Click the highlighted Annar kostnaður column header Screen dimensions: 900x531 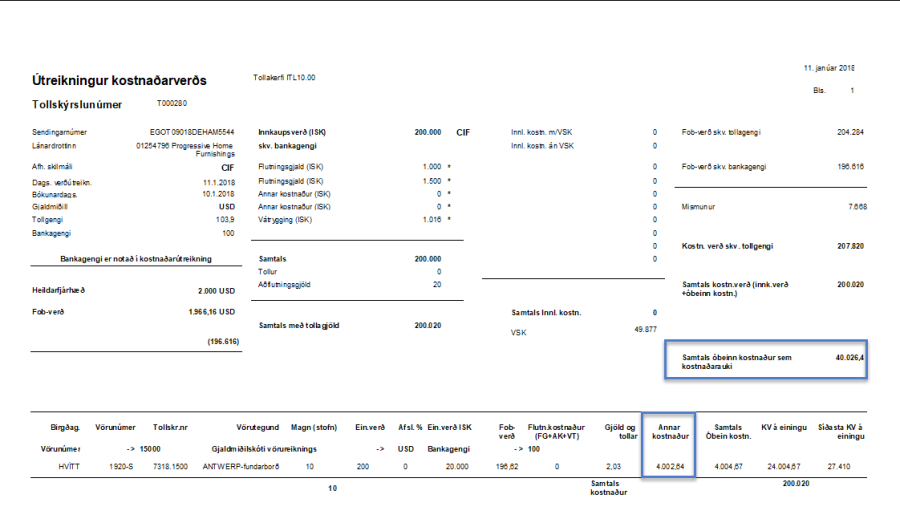point(667,432)
